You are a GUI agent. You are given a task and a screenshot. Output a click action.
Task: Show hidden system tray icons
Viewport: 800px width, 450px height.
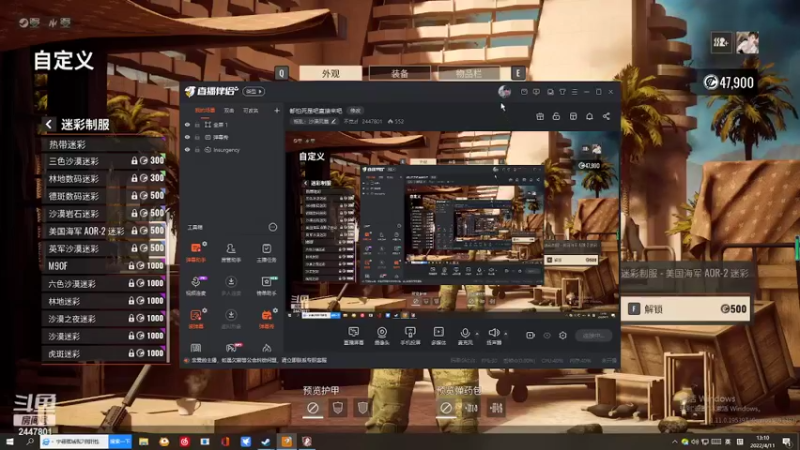(x=674, y=442)
